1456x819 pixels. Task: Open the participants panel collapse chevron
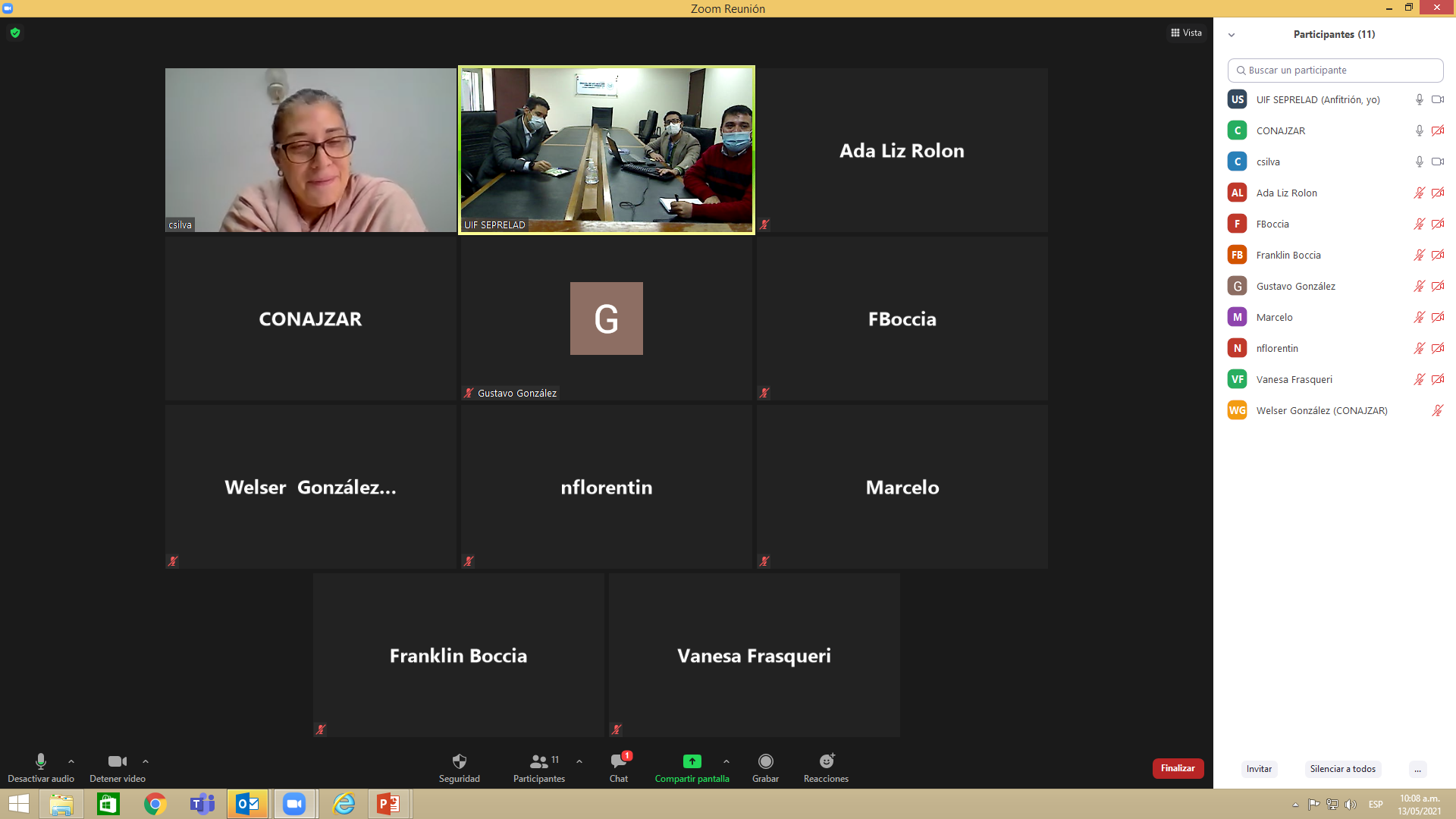pyautogui.click(x=1232, y=34)
